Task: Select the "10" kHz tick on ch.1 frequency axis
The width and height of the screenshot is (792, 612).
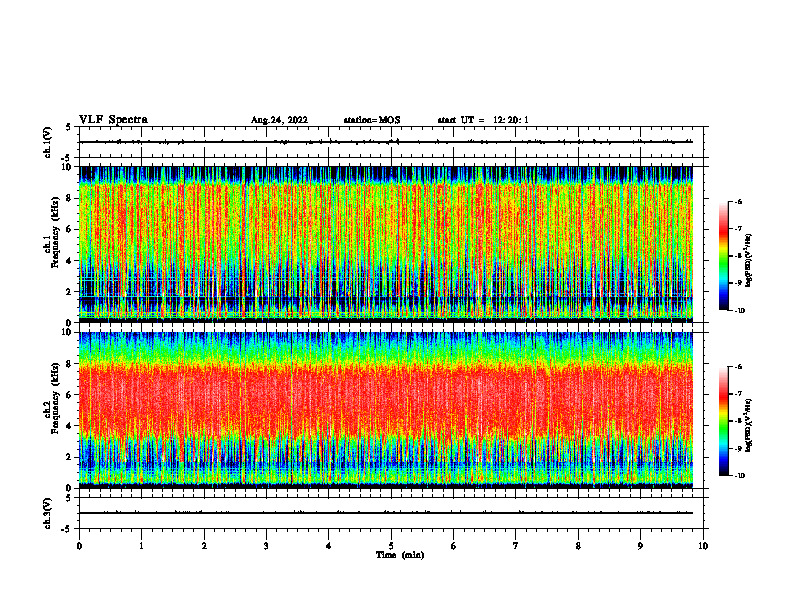Action: (67, 167)
